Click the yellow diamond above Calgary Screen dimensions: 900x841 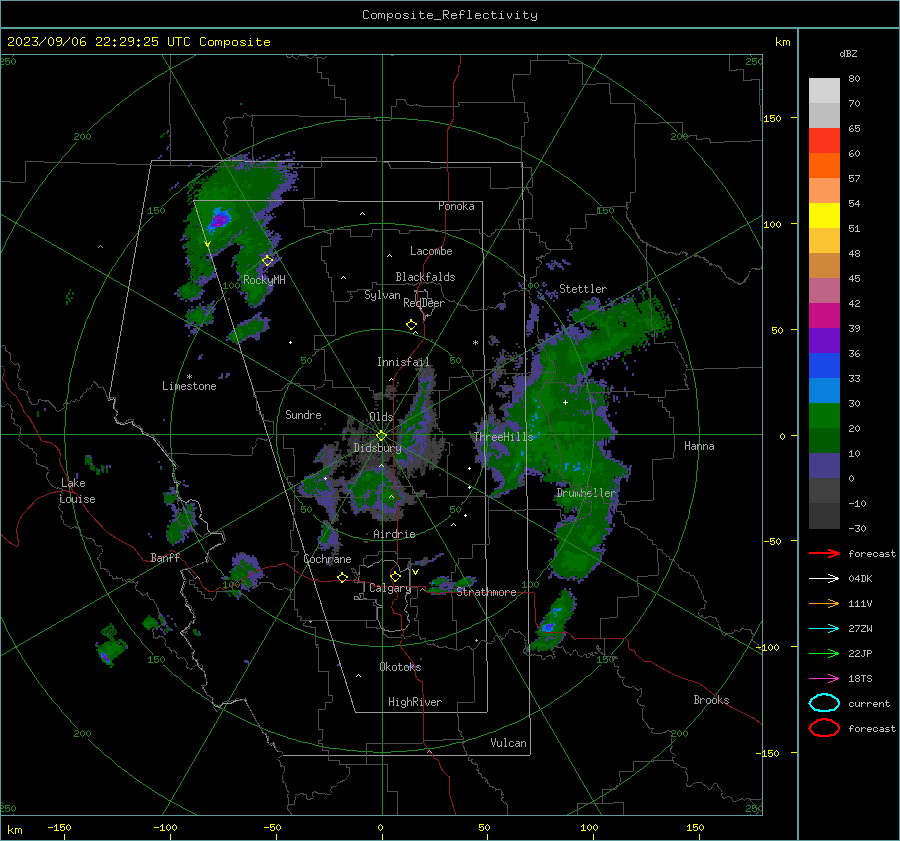click(x=395, y=576)
